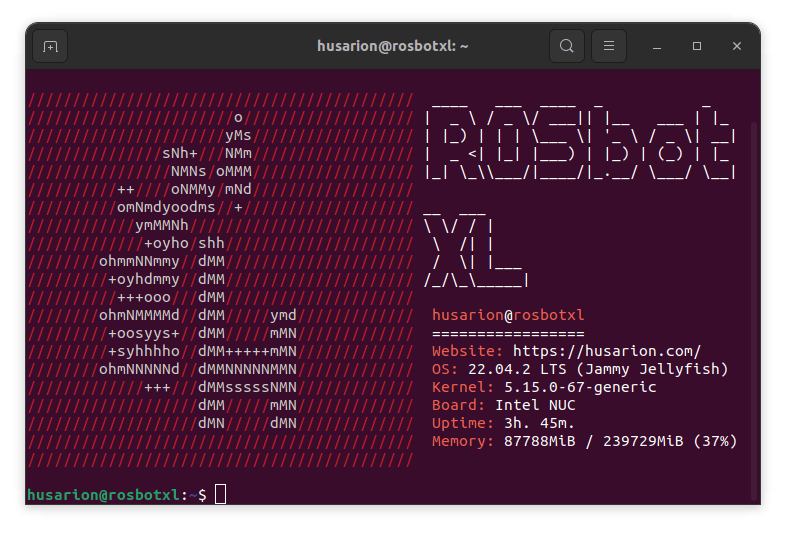The height and width of the screenshot is (533, 786).
Task: Click the Board value Intel NUC
Action: coord(535,405)
